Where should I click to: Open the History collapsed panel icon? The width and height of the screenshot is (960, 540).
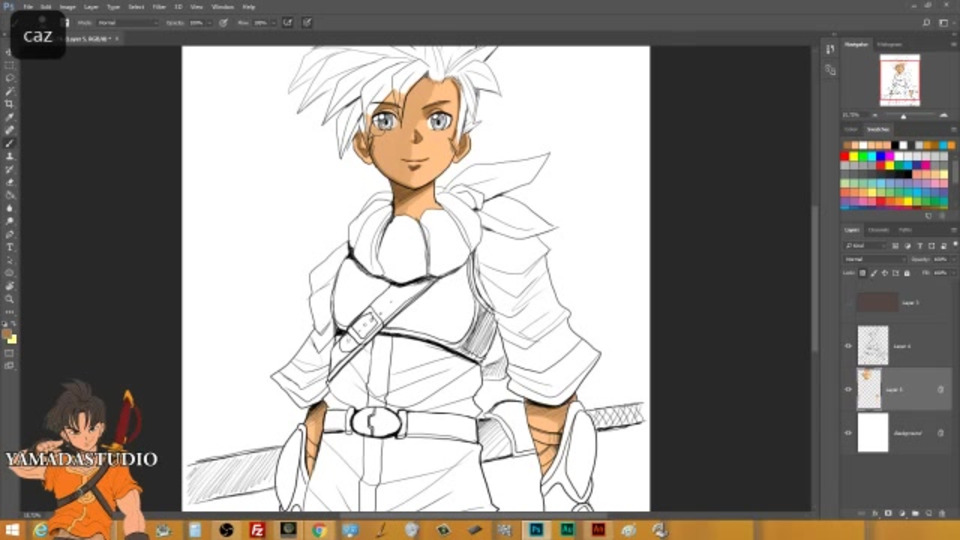[830, 50]
